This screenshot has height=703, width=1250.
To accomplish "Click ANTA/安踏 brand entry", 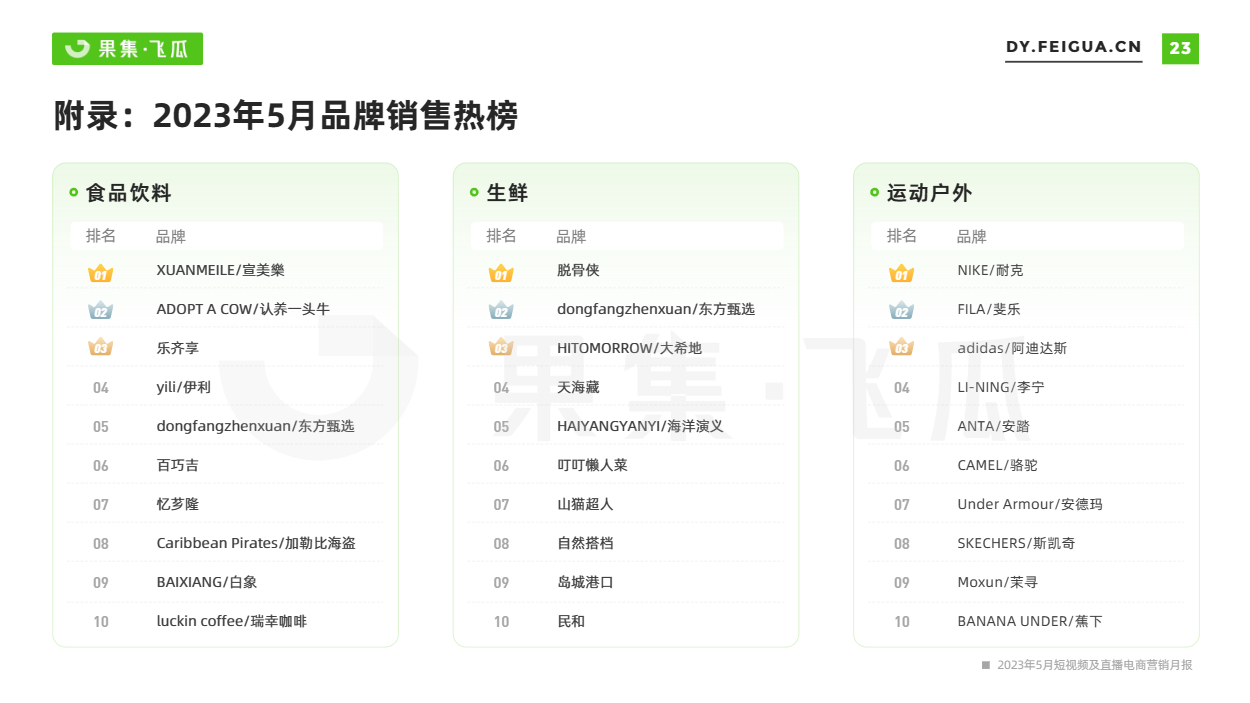I will click(x=993, y=426).
